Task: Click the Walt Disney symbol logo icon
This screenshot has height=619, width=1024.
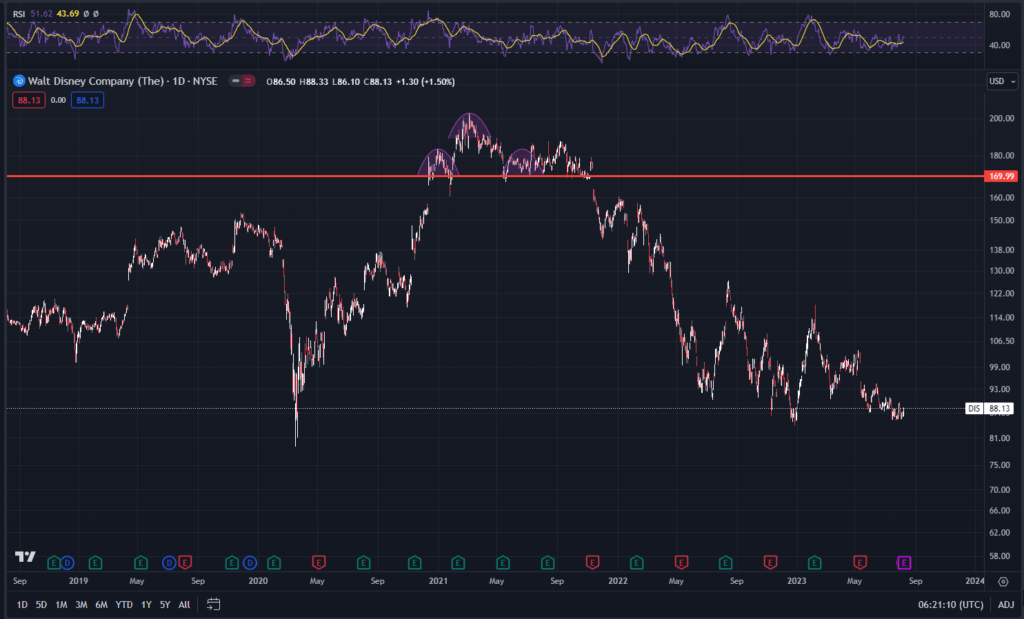Action: [19, 81]
